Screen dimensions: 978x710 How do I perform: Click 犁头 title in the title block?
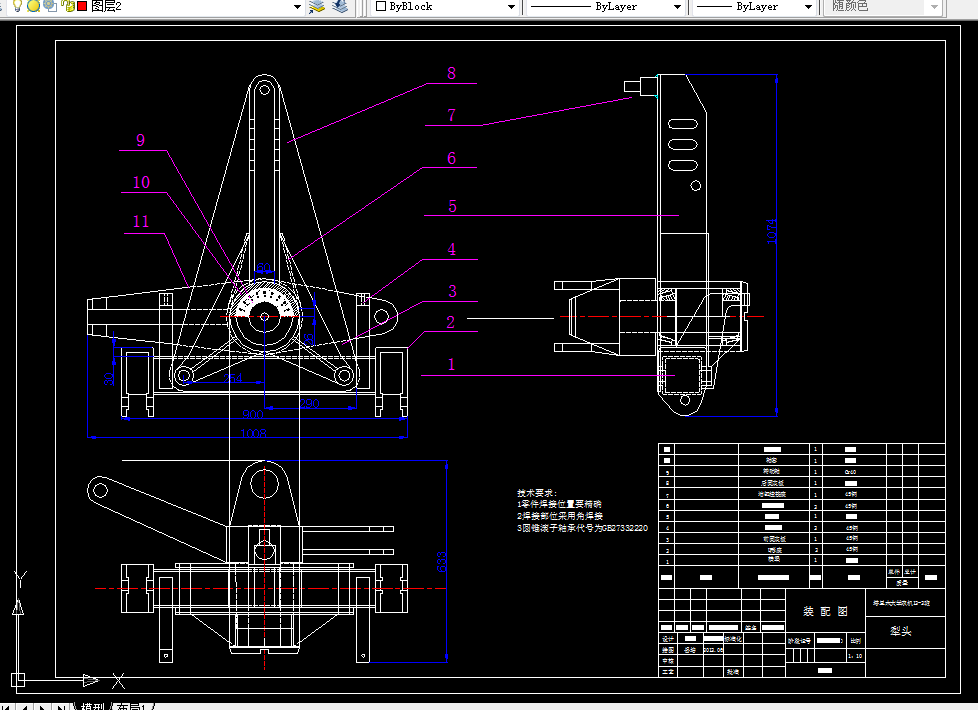pos(901,631)
